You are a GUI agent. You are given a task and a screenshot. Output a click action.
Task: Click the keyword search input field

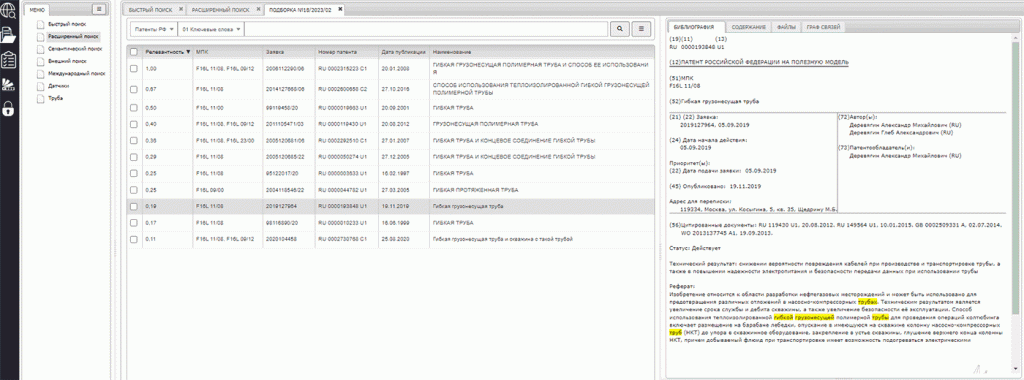pyautogui.click(x=426, y=29)
